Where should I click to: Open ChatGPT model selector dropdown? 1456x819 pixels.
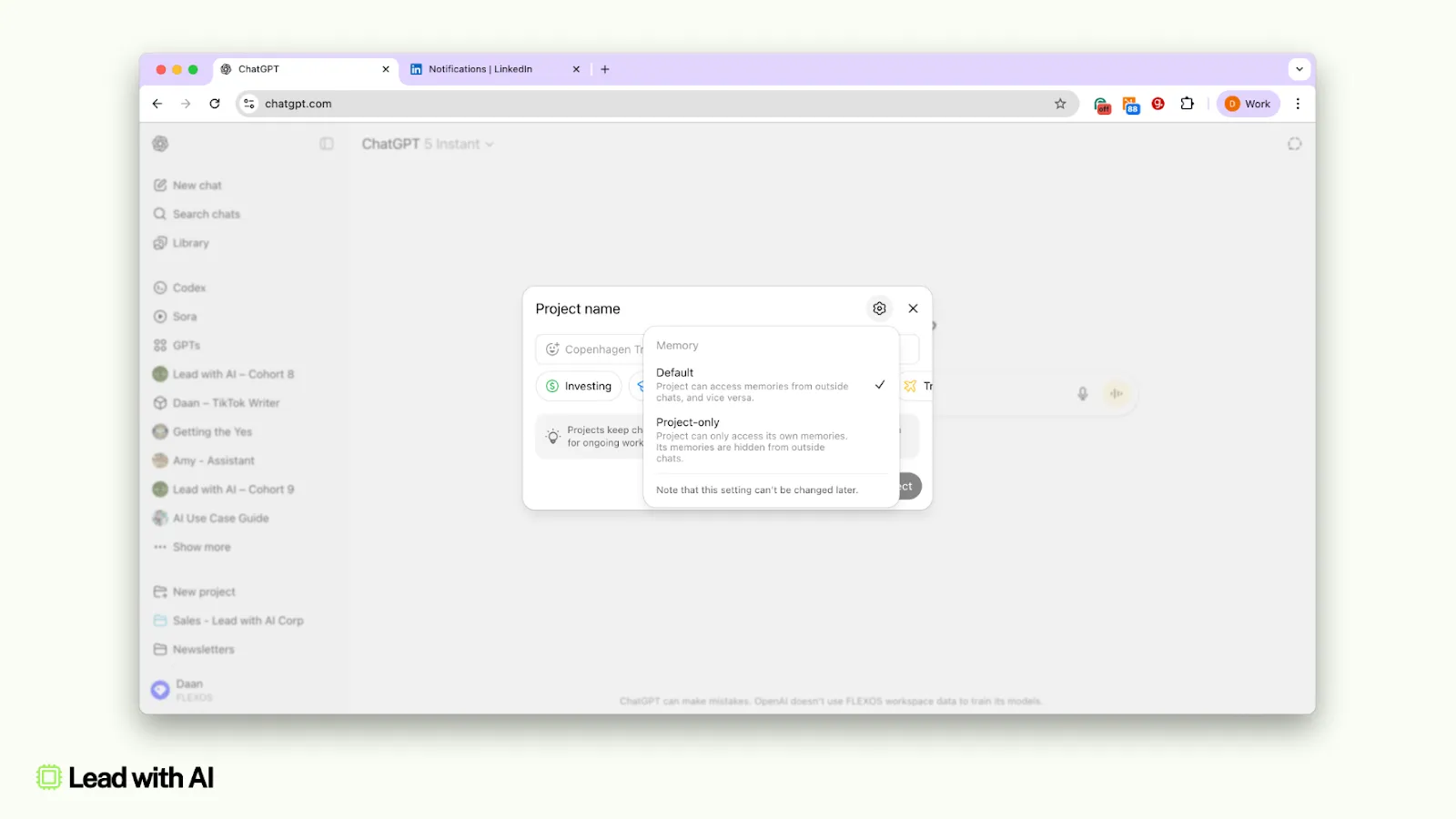428,144
